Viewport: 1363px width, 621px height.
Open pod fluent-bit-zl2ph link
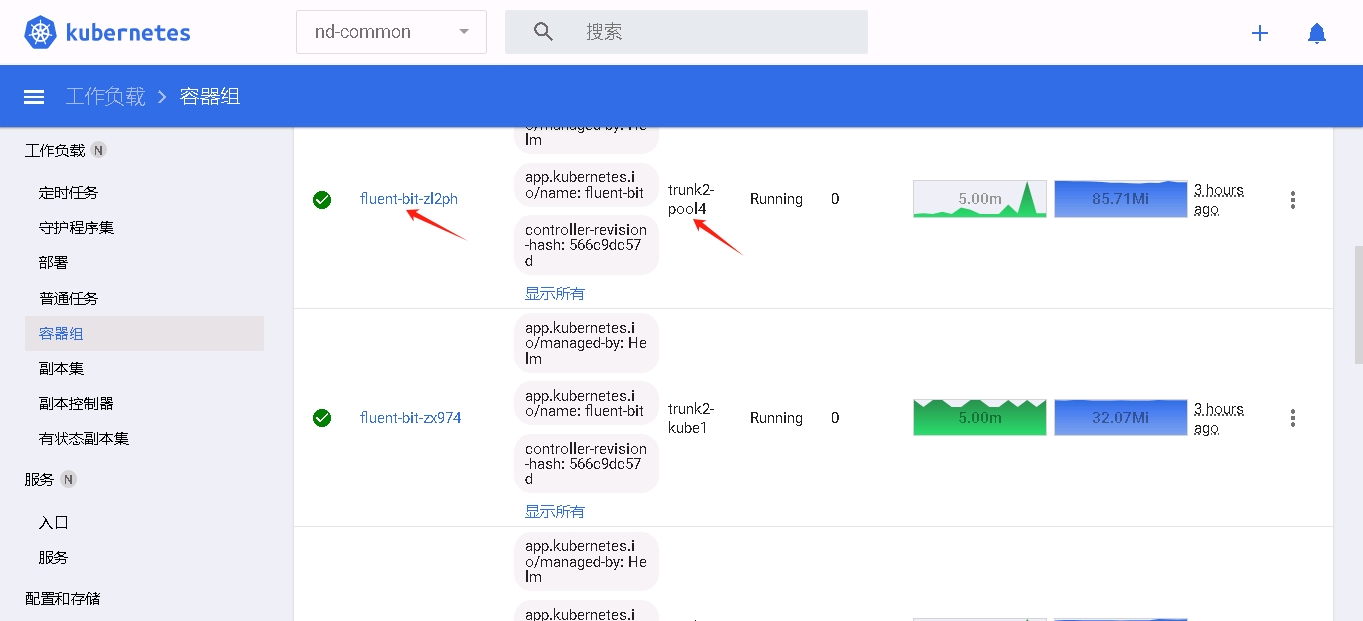point(409,199)
